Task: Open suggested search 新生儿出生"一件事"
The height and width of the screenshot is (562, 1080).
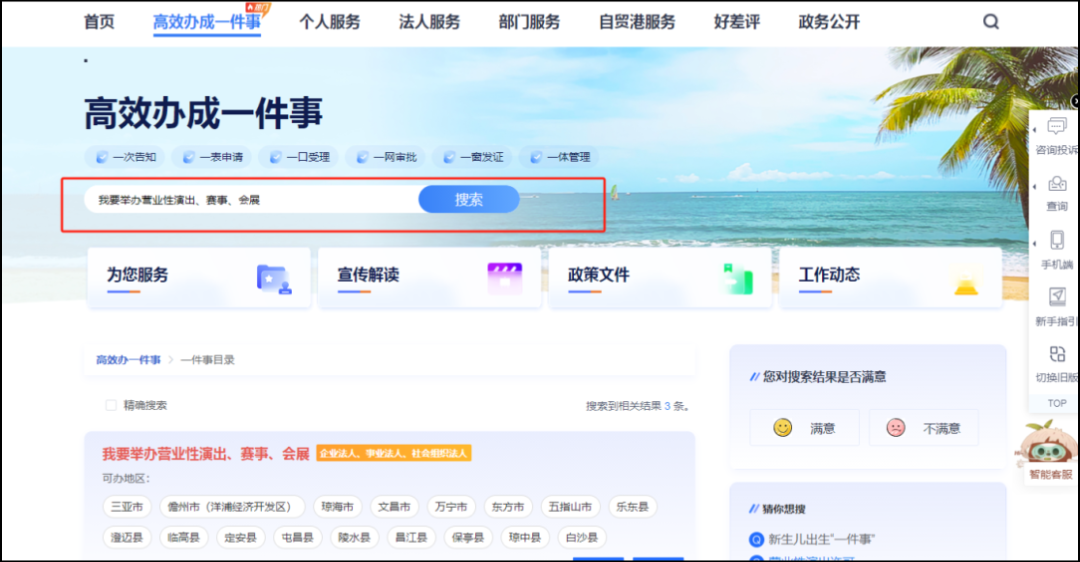Action: coord(821,539)
